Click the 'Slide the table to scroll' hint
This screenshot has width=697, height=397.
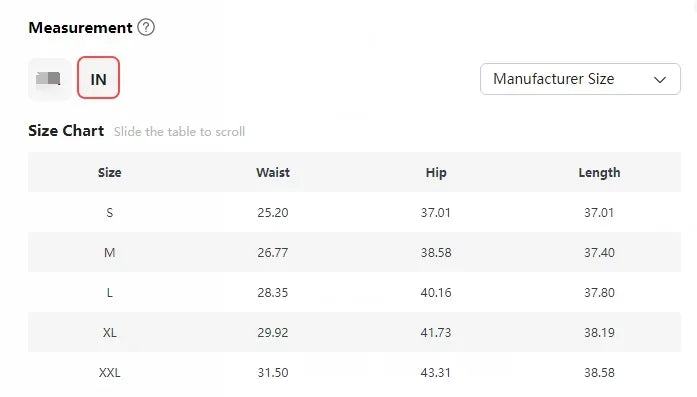[x=179, y=132]
